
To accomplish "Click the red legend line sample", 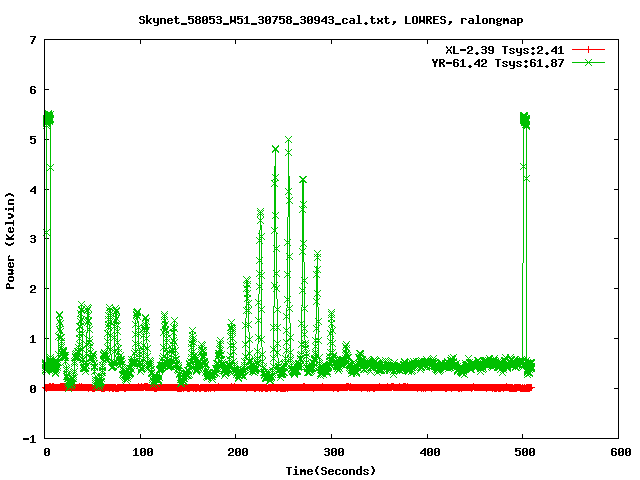I will coord(588,50).
